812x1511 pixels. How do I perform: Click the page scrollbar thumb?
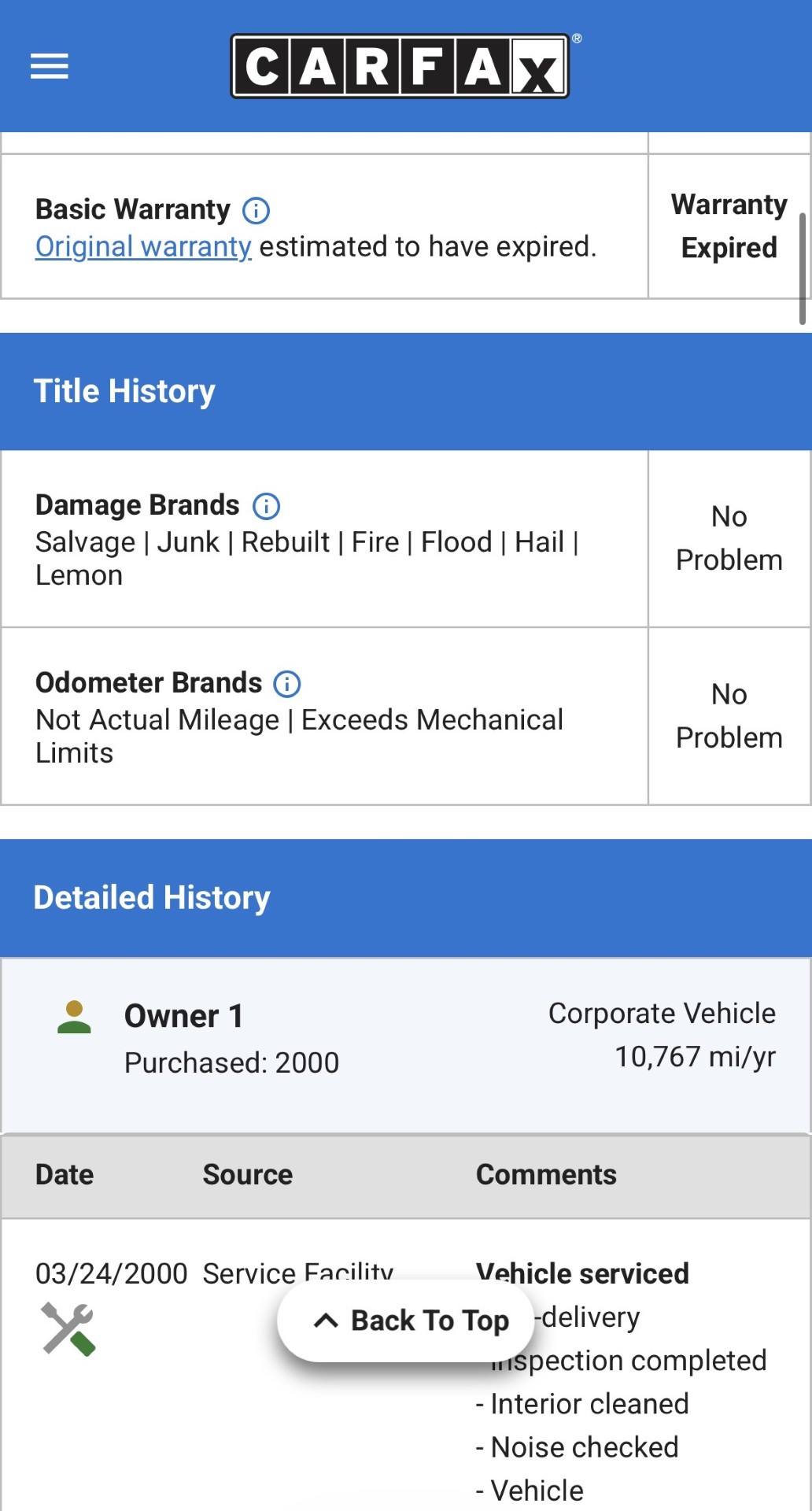coord(802,268)
